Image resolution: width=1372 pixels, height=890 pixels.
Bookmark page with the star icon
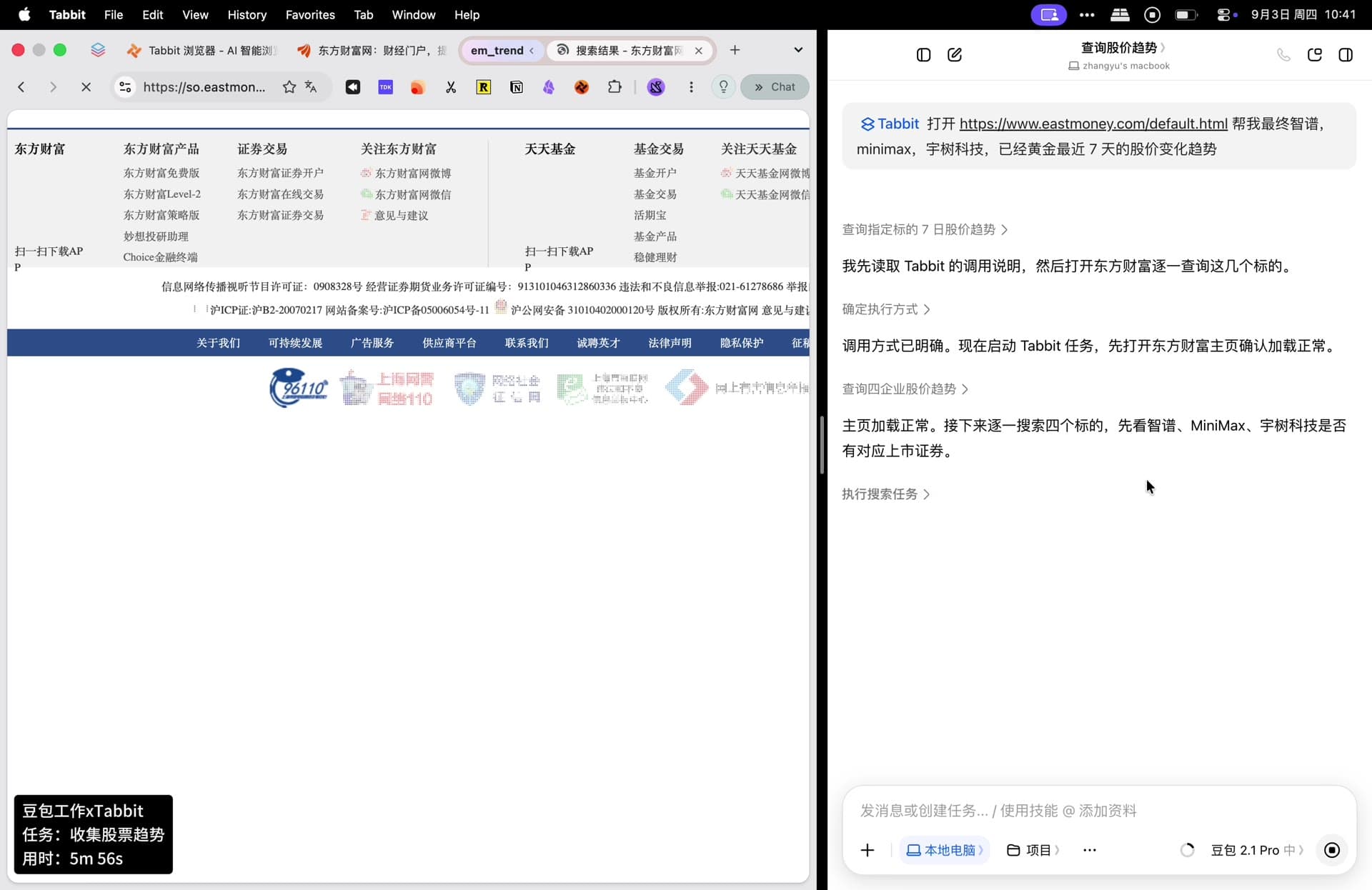[x=289, y=87]
